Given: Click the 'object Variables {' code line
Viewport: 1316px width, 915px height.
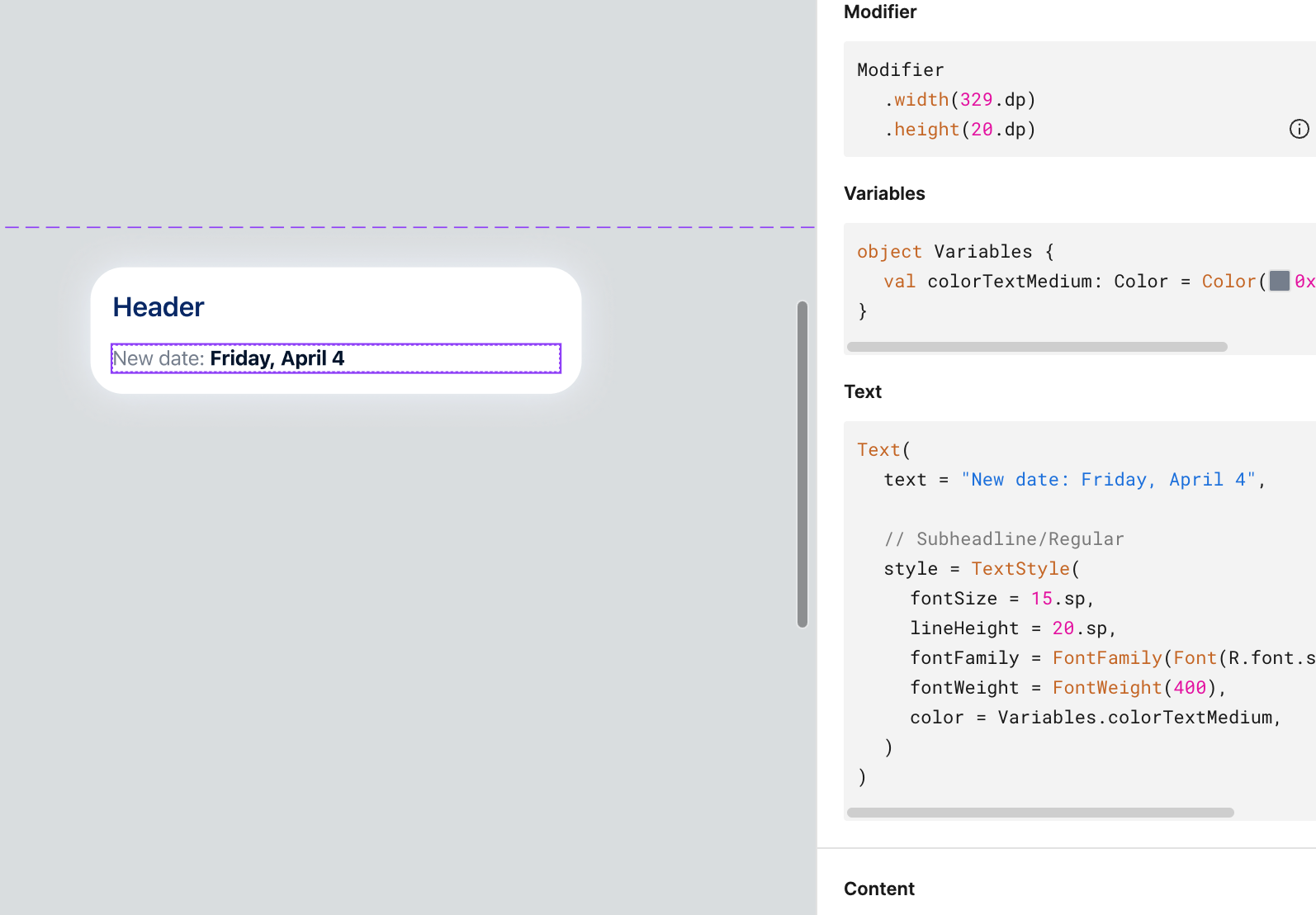Looking at the screenshot, I should [955, 252].
